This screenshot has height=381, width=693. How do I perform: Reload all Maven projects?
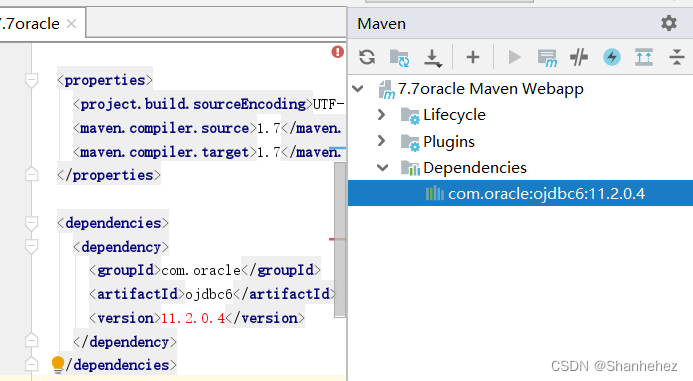pos(367,57)
